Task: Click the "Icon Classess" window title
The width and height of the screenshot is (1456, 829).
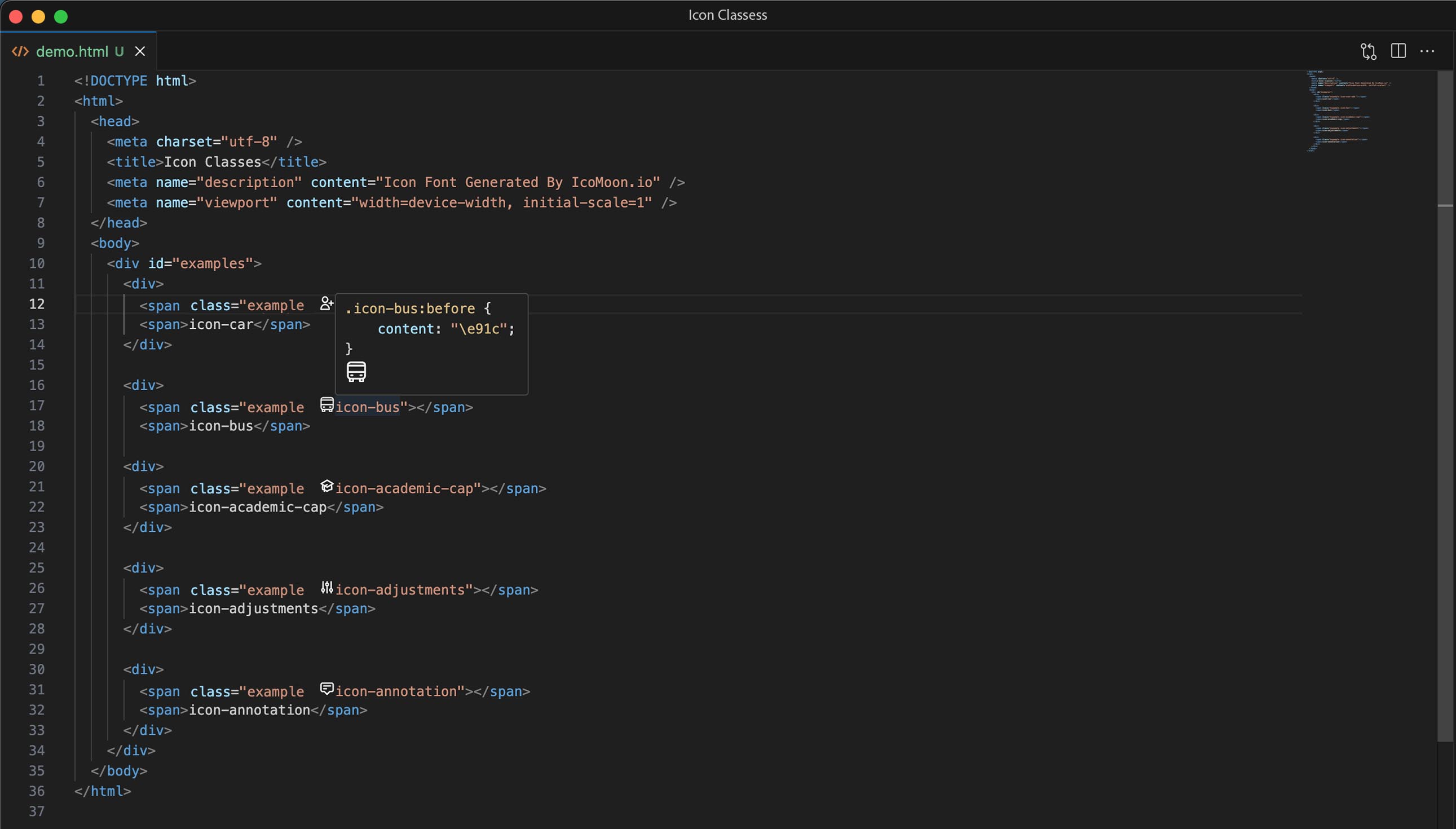Action: click(727, 15)
